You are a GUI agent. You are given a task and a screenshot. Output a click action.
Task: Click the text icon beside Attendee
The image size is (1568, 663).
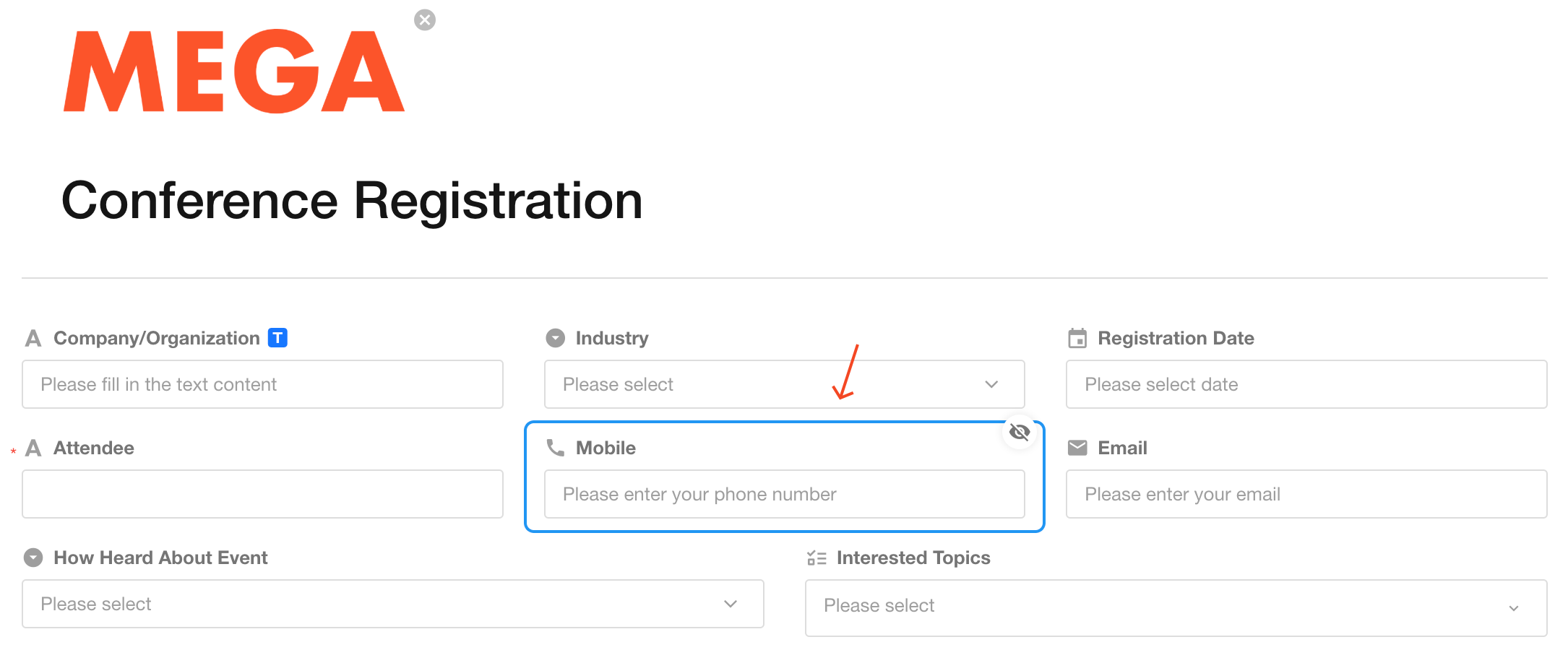[33, 448]
